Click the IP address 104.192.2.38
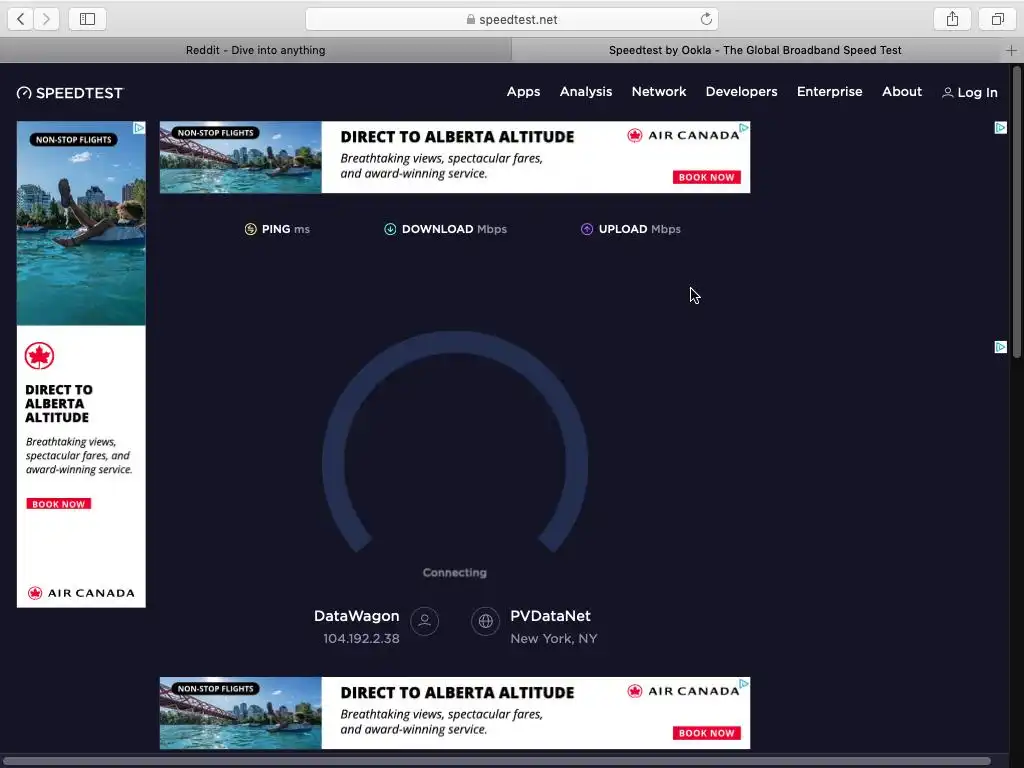The width and height of the screenshot is (1024, 768). click(x=361, y=639)
